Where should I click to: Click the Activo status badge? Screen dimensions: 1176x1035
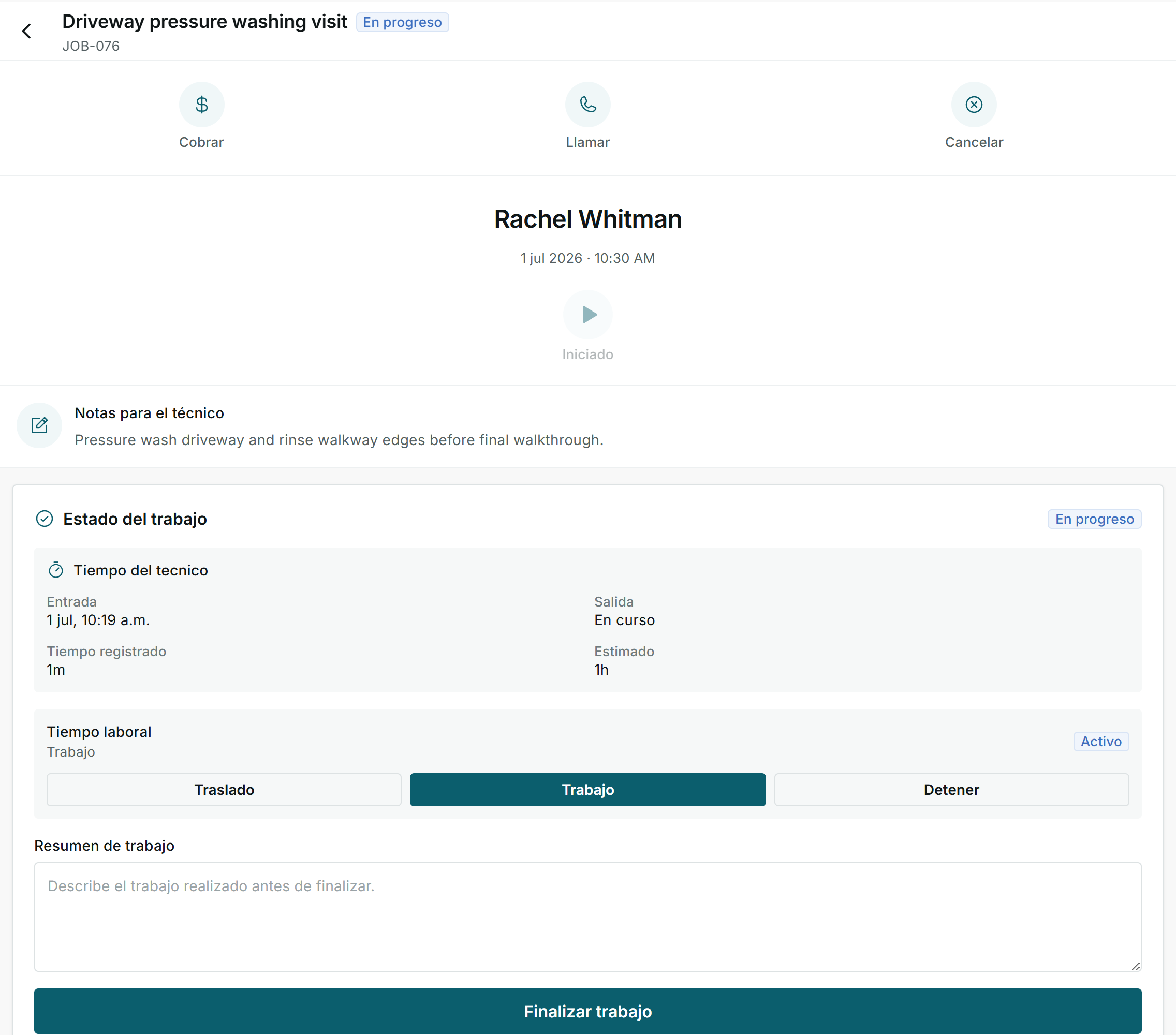click(x=1100, y=741)
